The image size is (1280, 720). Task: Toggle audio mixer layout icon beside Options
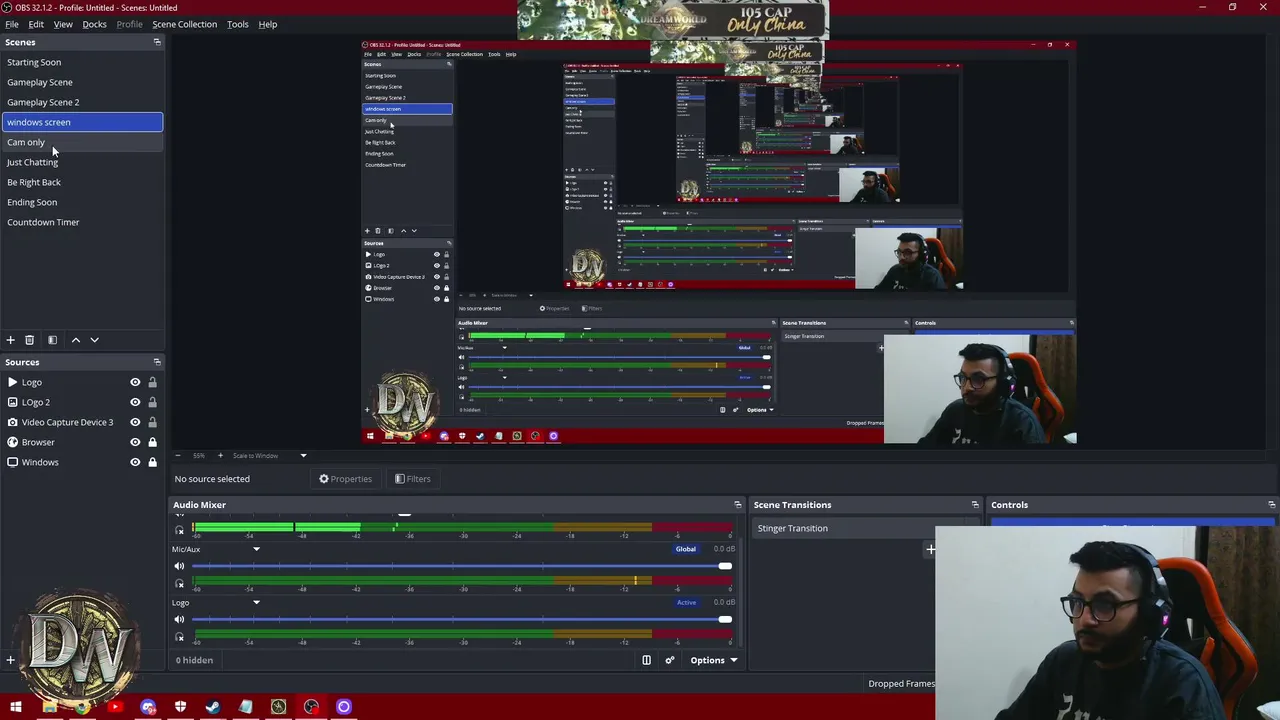pyautogui.click(x=646, y=660)
